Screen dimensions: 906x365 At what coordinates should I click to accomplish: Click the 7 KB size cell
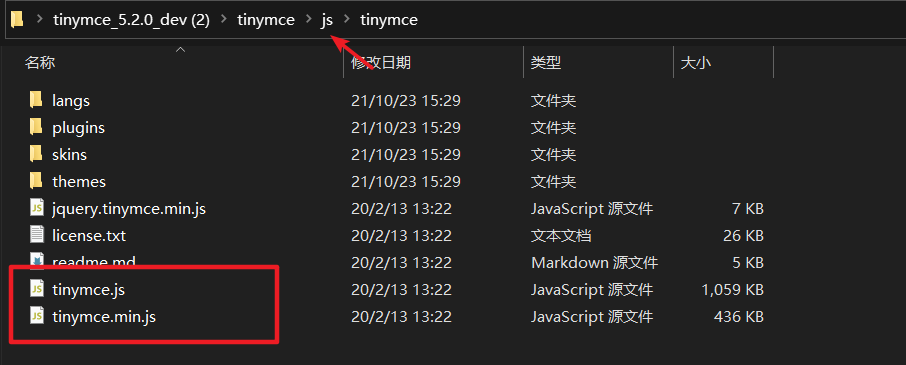(748, 208)
